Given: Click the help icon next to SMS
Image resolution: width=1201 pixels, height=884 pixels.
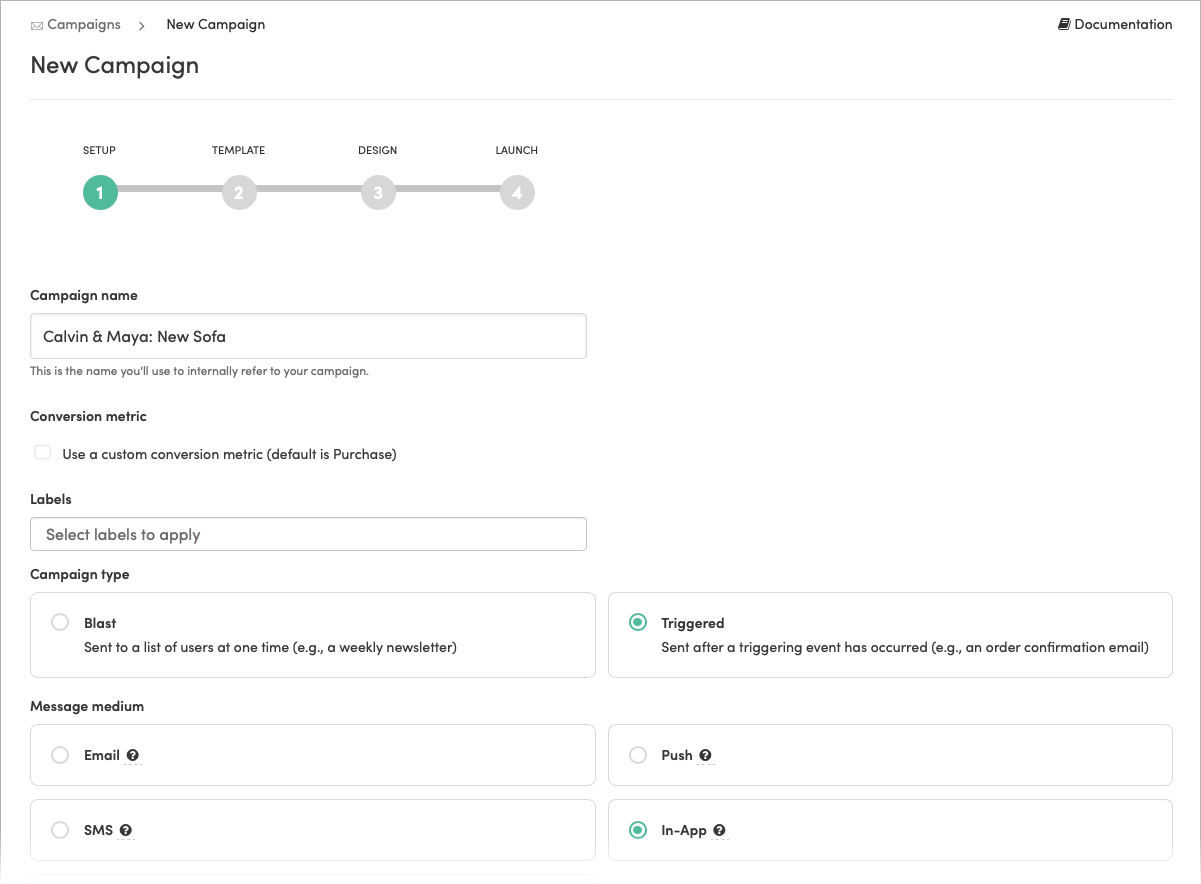Looking at the screenshot, I should click(126, 831).
